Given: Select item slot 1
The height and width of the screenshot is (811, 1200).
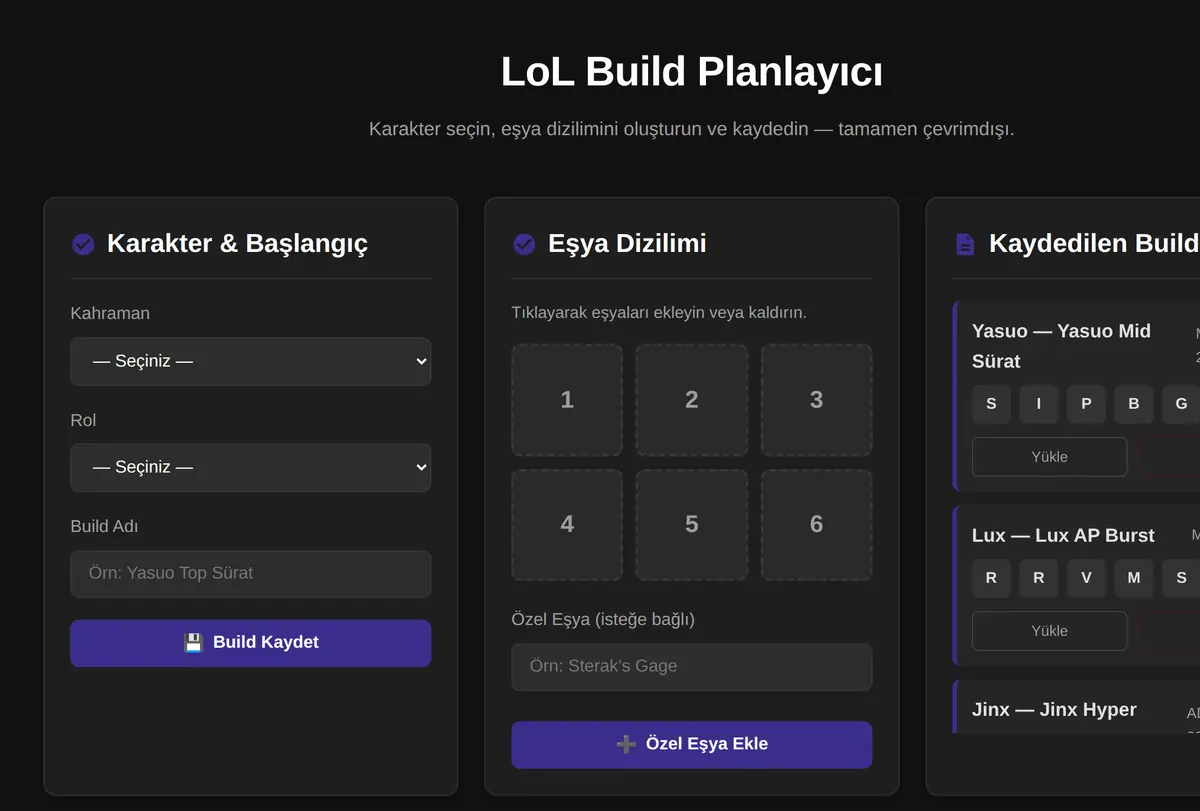Looking at the screenshot, I should click(x=567, y=400).
